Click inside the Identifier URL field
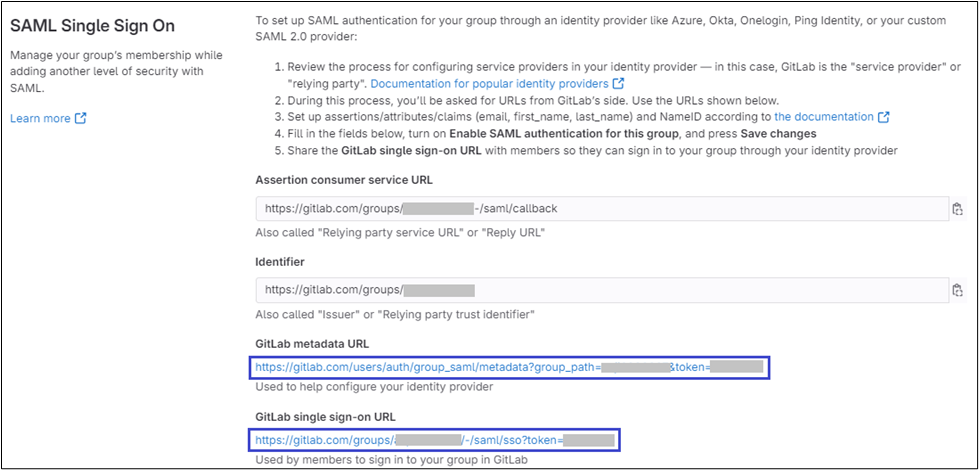Image resolution: width=979 pixels, height=470 pixels. 600,290
